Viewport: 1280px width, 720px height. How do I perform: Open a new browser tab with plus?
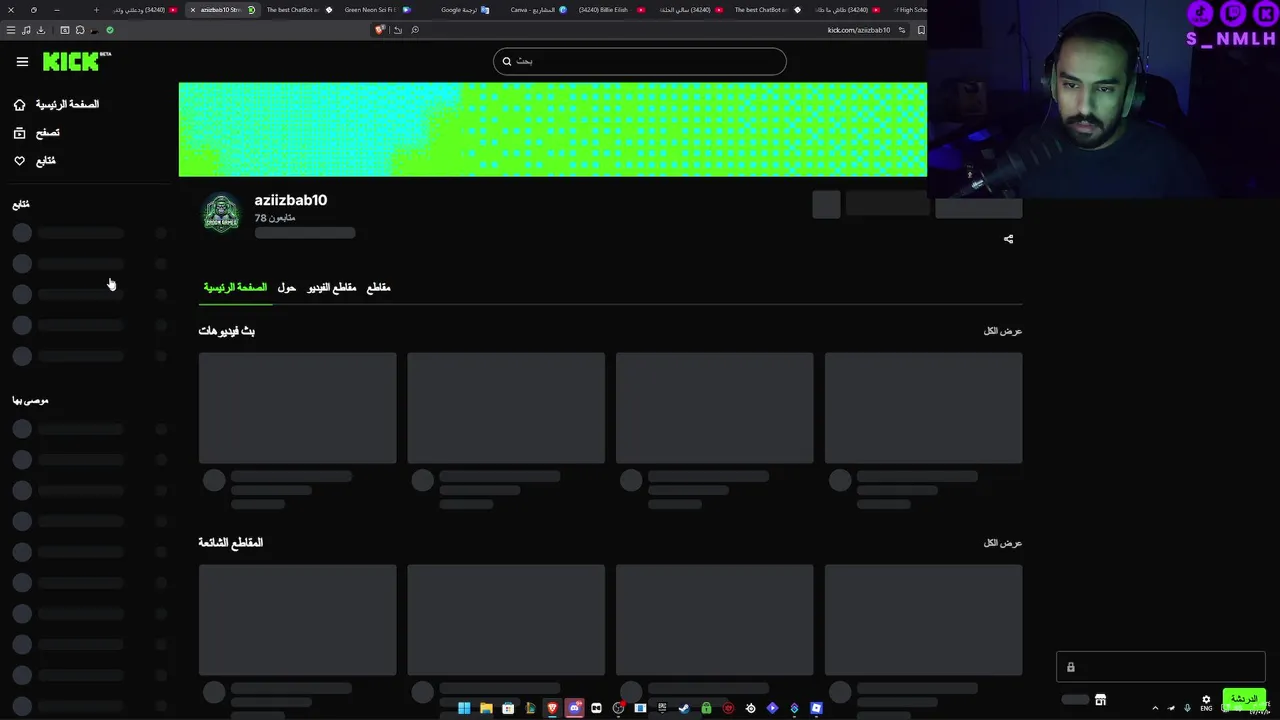[x=96, y=10]
